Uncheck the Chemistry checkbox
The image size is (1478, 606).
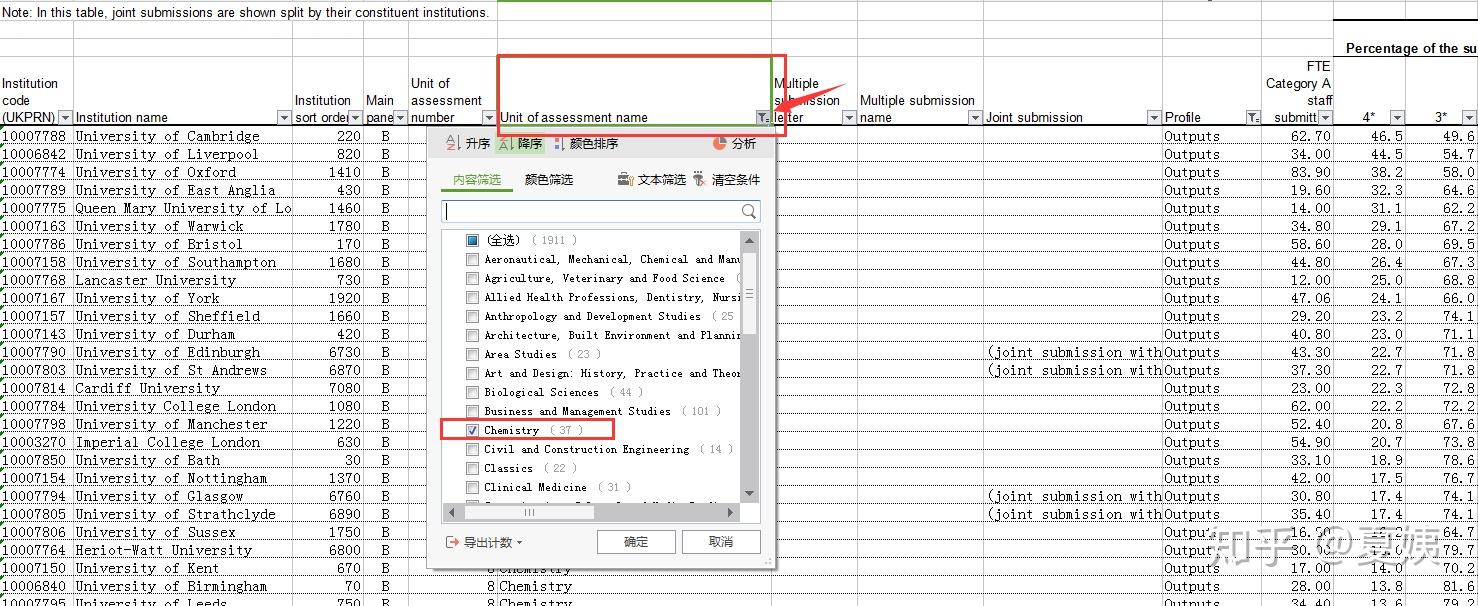[x=472, y=431]
